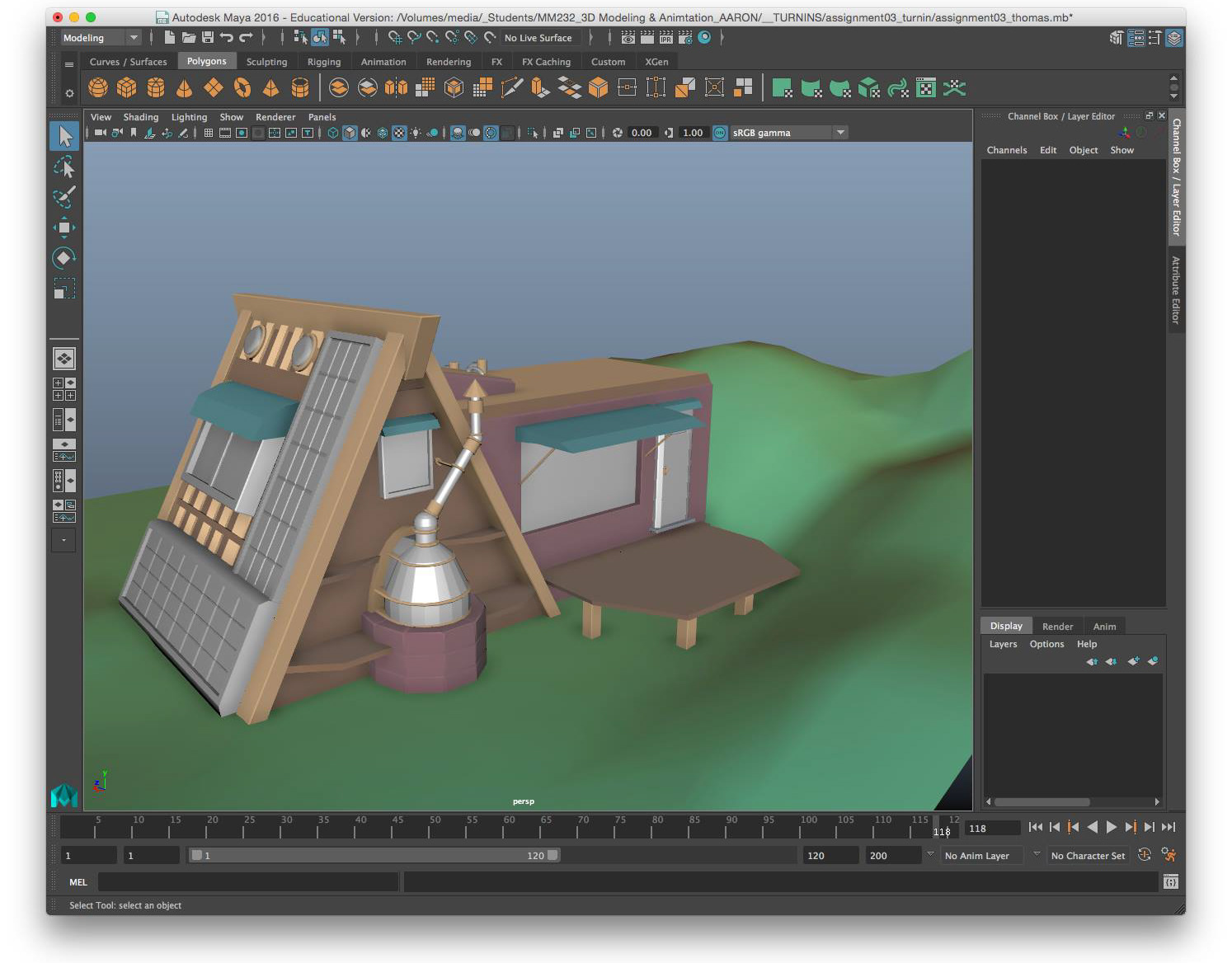Switch to the Sculpting shelf tab
This screenshot has height=963, width=1232.
266,62
